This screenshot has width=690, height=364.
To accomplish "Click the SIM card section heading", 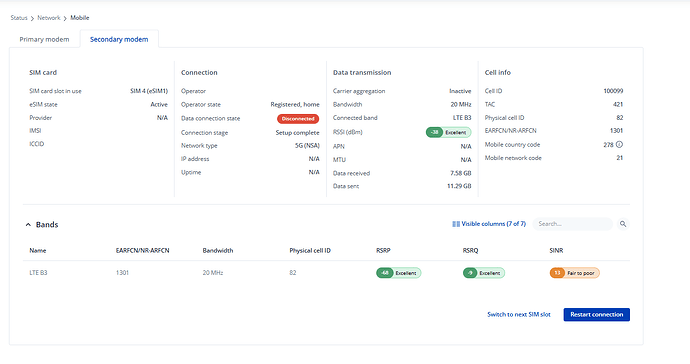I will pyautogui.click(x=43, y=72).
